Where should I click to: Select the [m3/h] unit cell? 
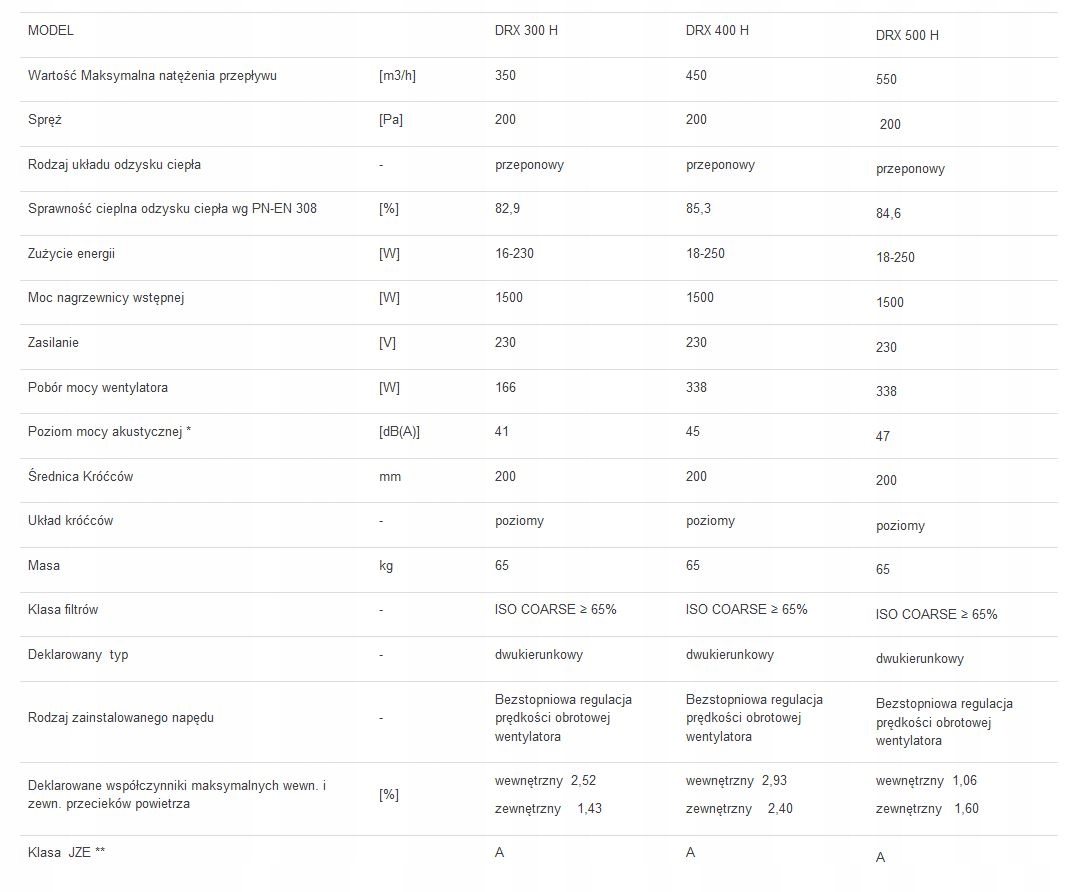click(x=397, y=76)
